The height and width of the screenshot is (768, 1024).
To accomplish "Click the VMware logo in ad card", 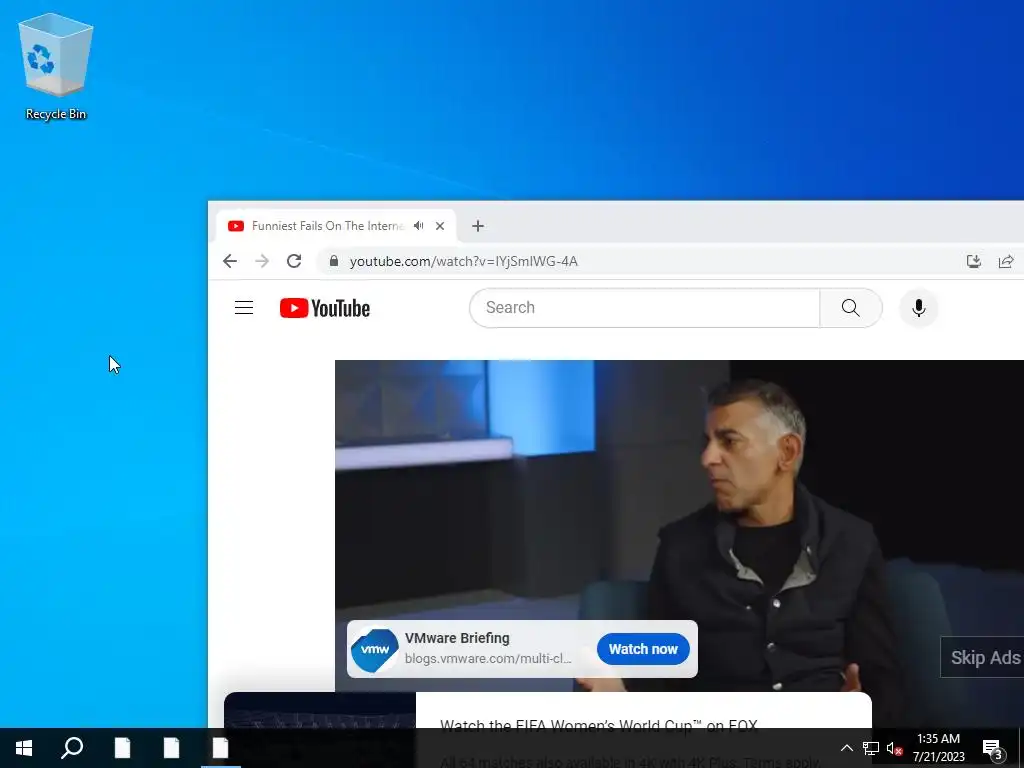I will pyautogui.click(x=375, y=649).
